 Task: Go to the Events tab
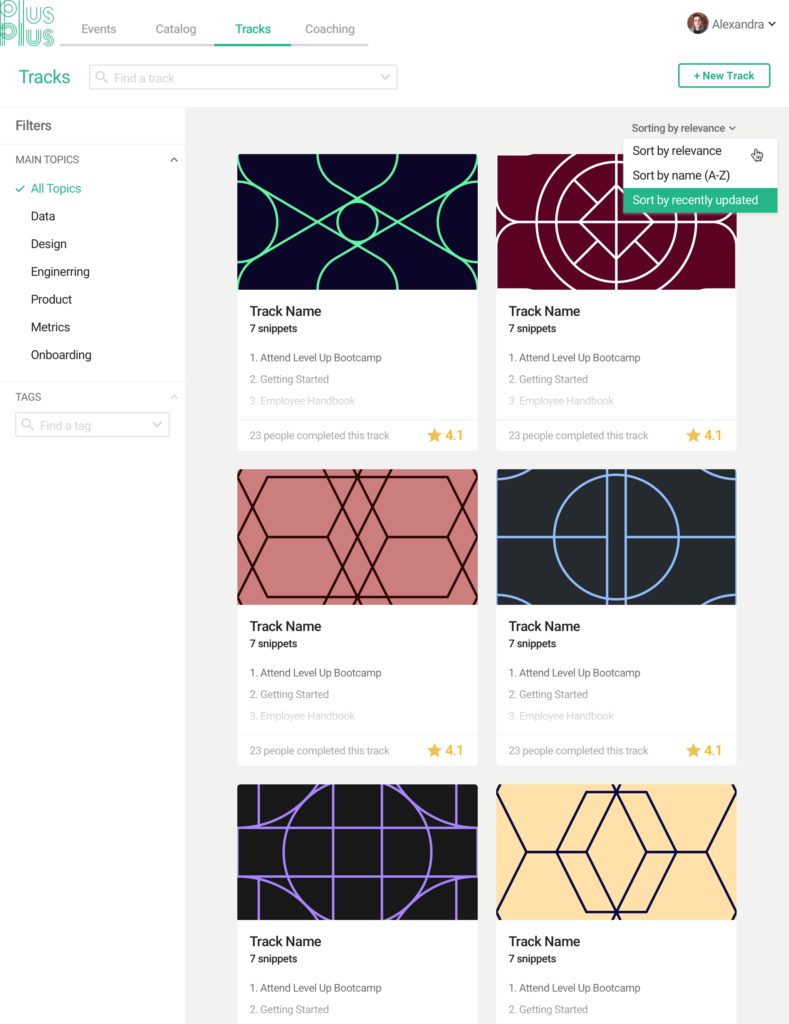coord(99,29)
